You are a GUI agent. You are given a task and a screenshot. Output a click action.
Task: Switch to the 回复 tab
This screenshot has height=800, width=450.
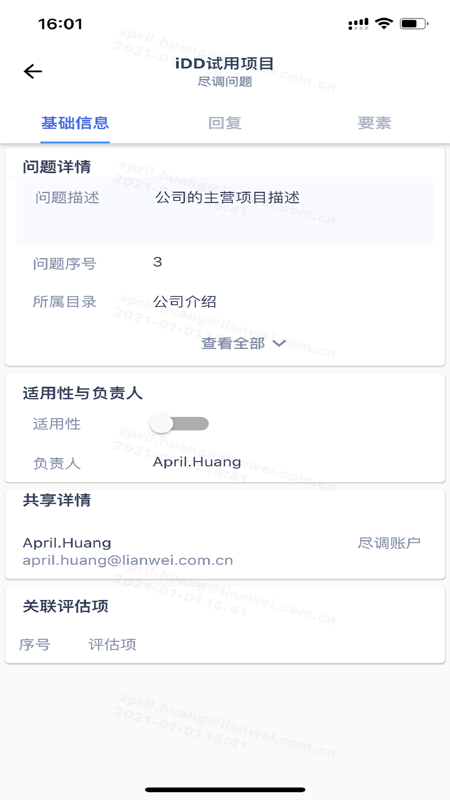pyautogui.click(x=224, y=123)
